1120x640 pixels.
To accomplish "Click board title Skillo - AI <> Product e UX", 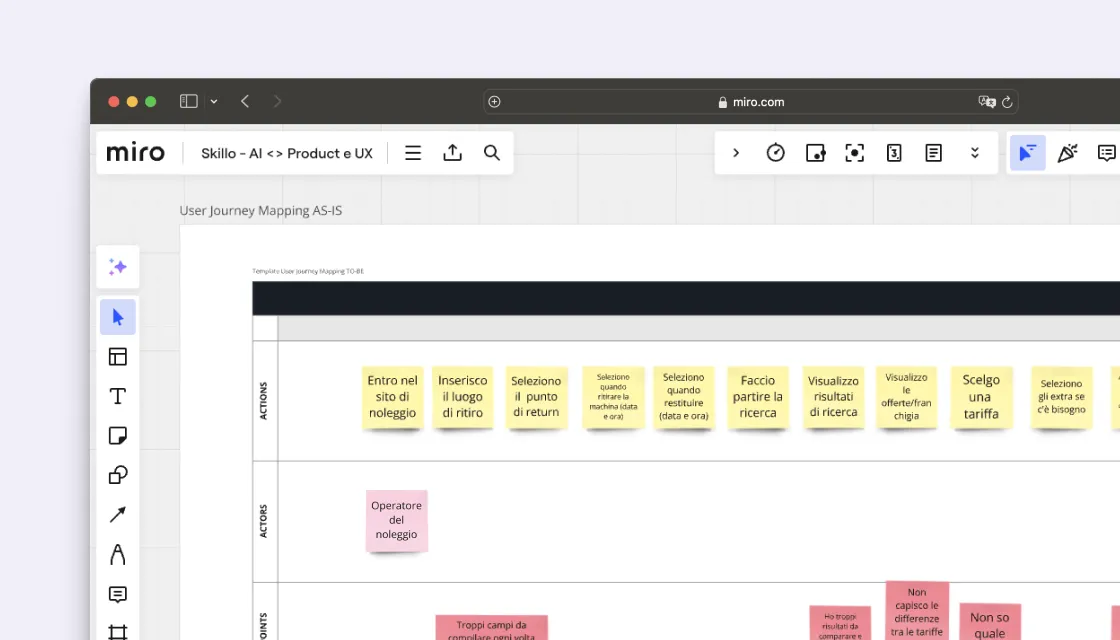I will pos(286,154).
